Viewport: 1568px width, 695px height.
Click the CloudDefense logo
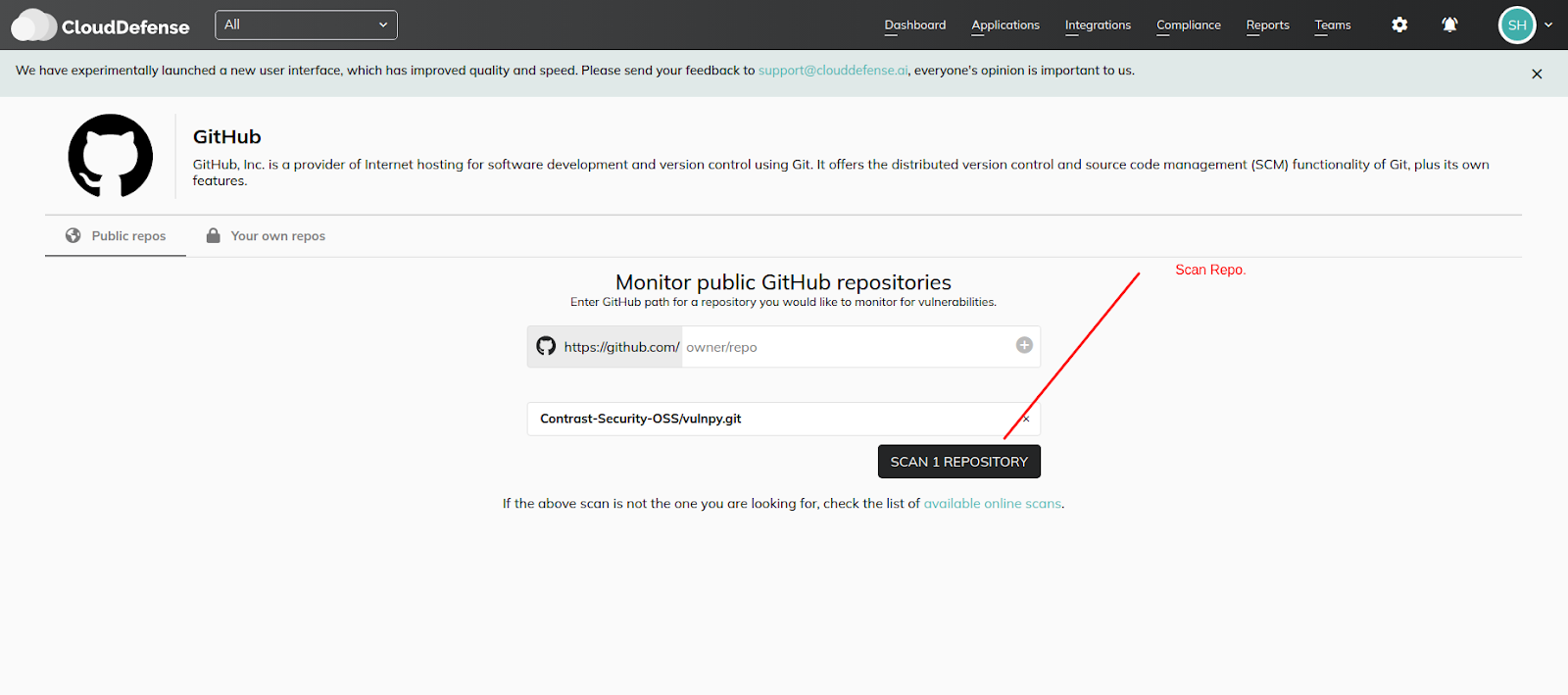[x=100, y=25]
